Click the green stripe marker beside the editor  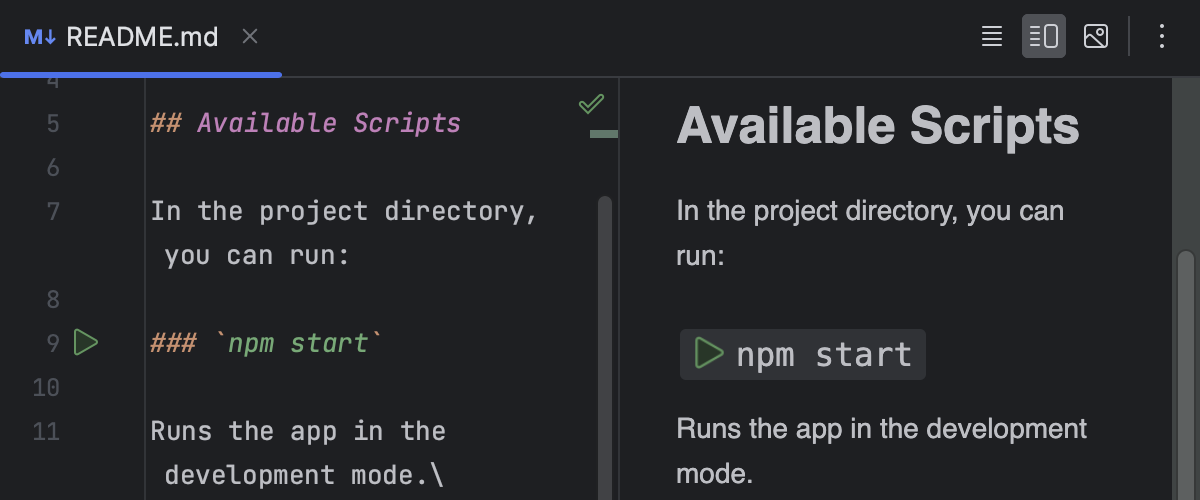tap(603, 133)
